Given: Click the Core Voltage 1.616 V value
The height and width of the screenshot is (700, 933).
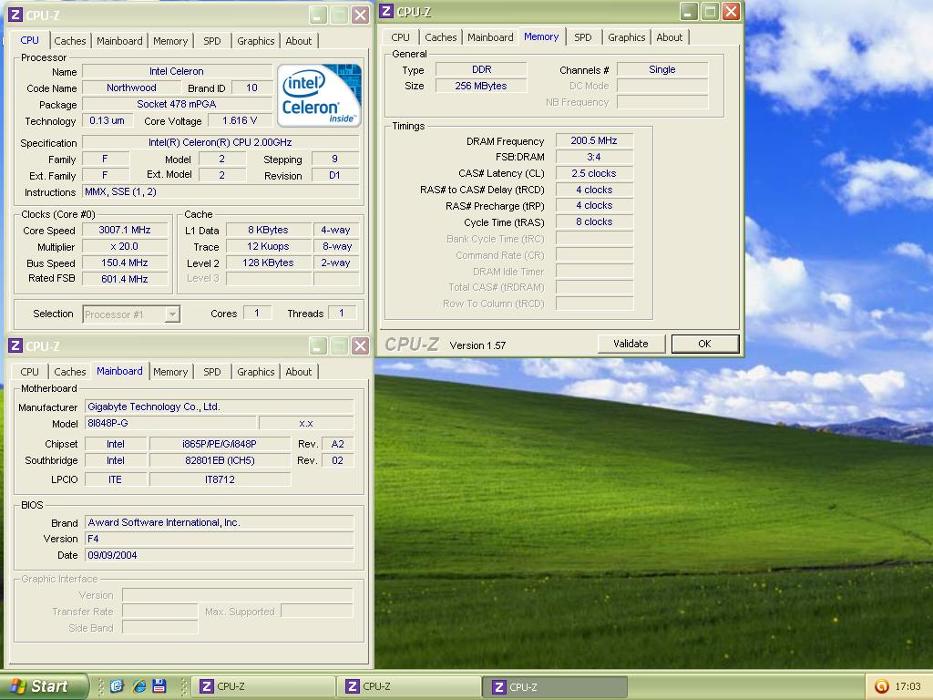Looking at the screenshot, I should pos(239,120).
